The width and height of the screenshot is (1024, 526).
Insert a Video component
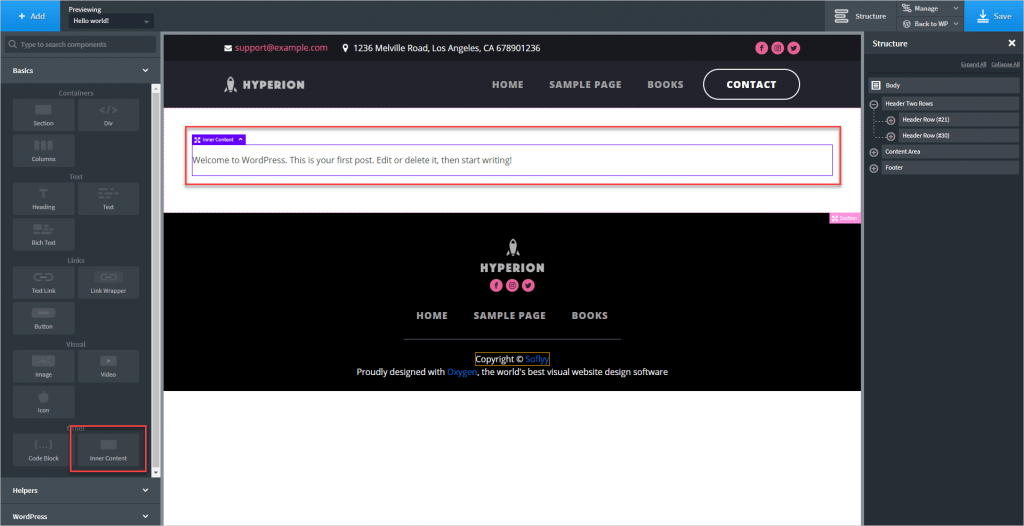tap(108, 365)
